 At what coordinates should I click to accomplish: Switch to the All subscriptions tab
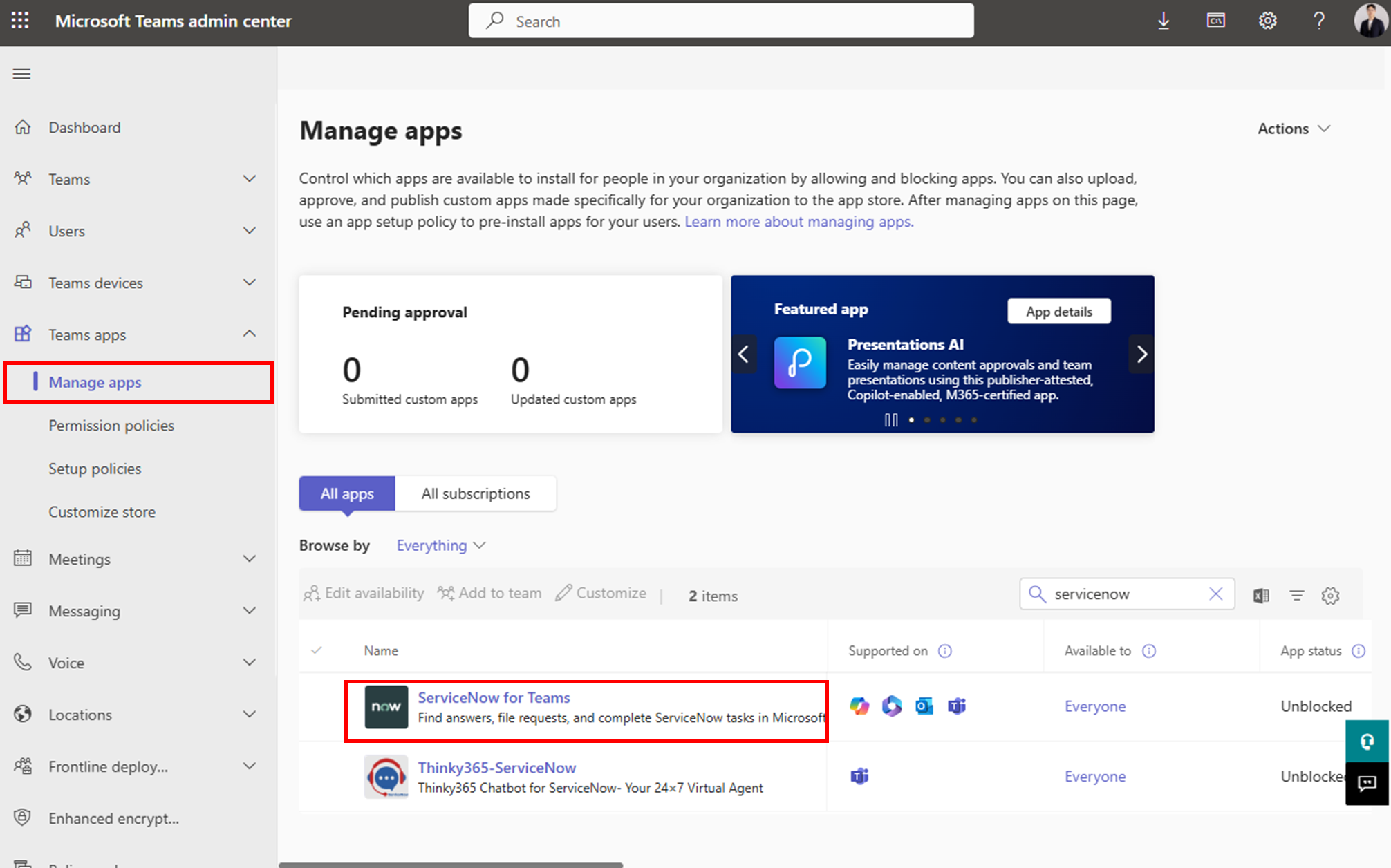point(476,493)
